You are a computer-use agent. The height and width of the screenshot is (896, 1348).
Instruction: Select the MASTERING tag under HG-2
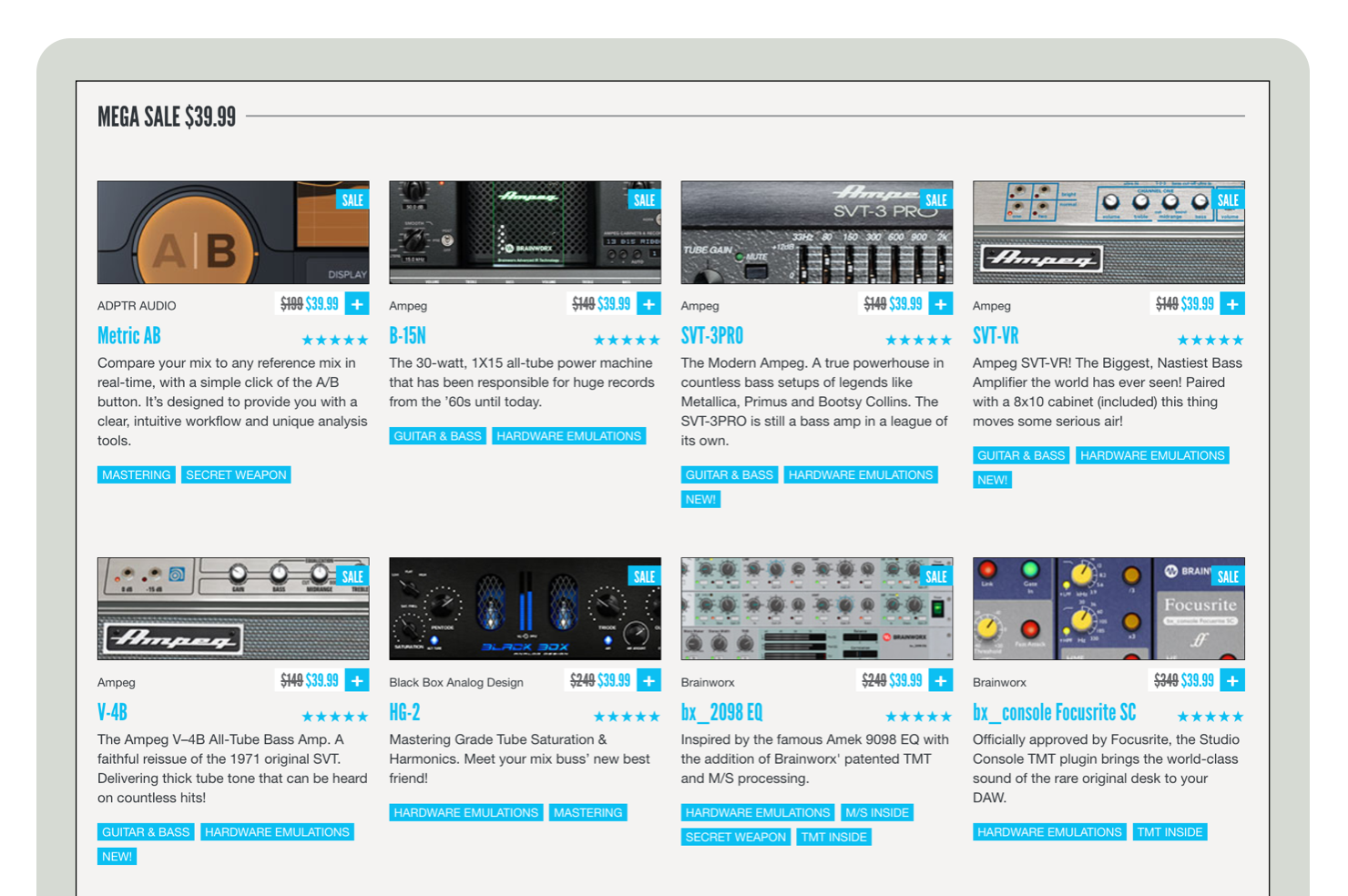[x=588, y=812]
